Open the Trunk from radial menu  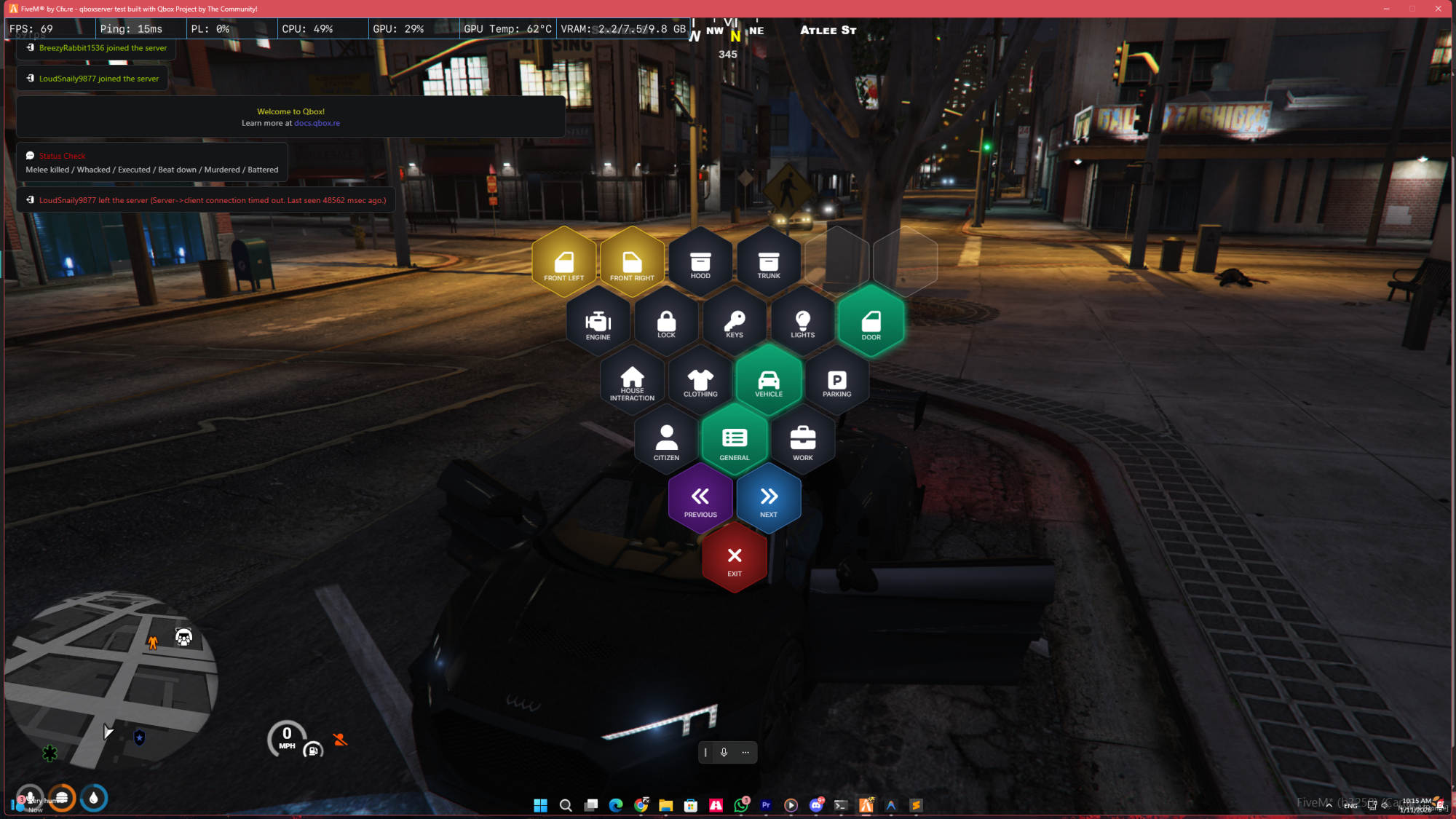[769, 262]
